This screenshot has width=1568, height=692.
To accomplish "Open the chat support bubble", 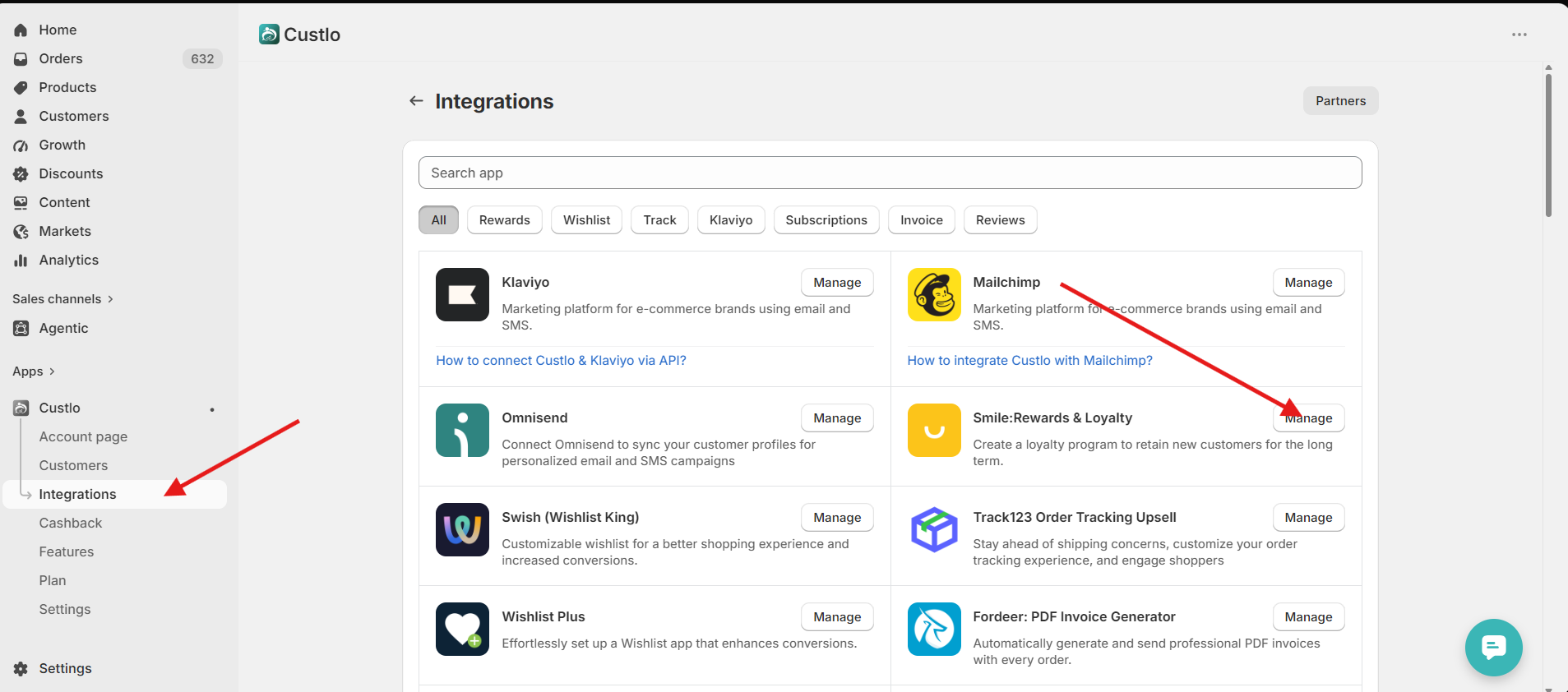I will coord(1493,648).
